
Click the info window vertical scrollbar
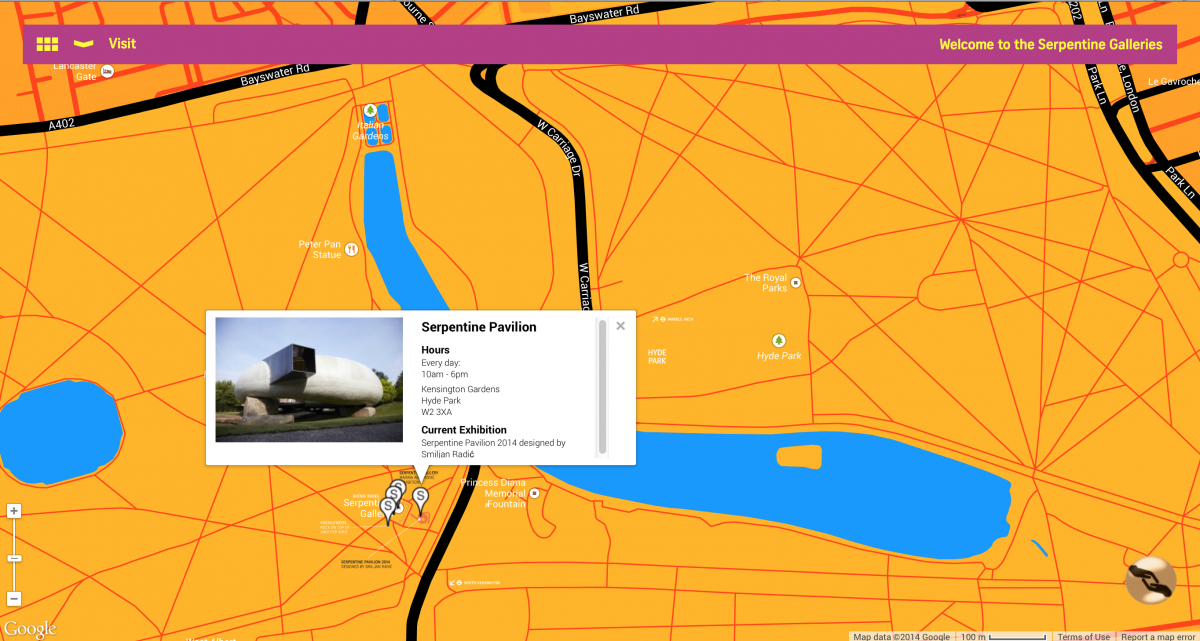pos(602,385)
